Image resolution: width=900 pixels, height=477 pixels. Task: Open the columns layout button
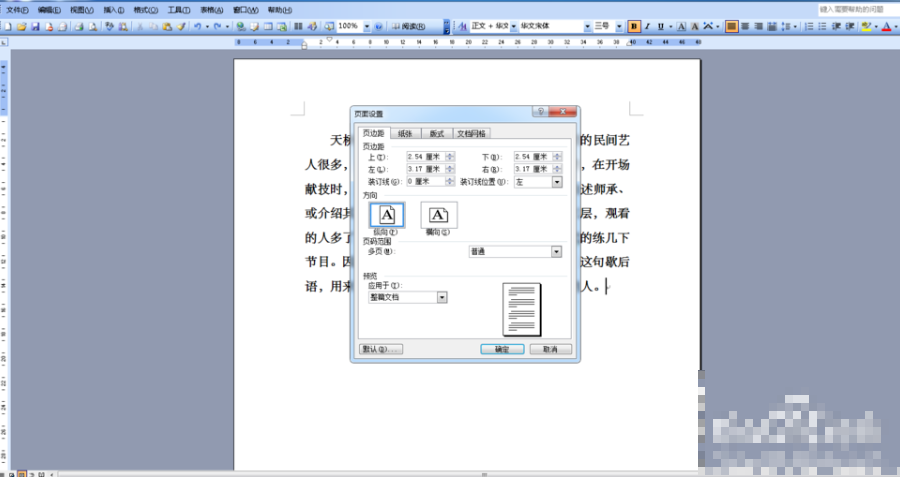pos(298,26)
